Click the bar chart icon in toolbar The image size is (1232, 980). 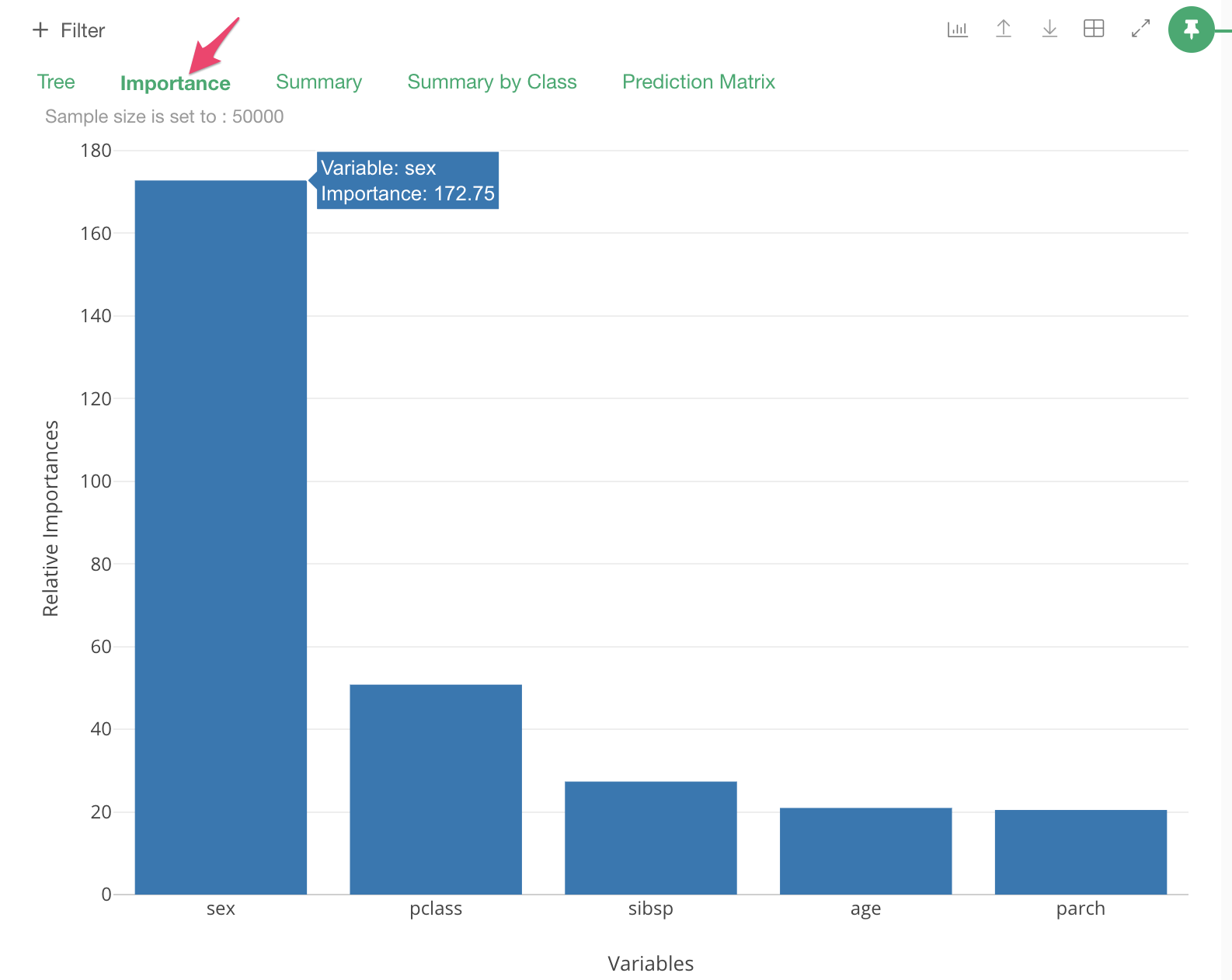pos(957,30)
